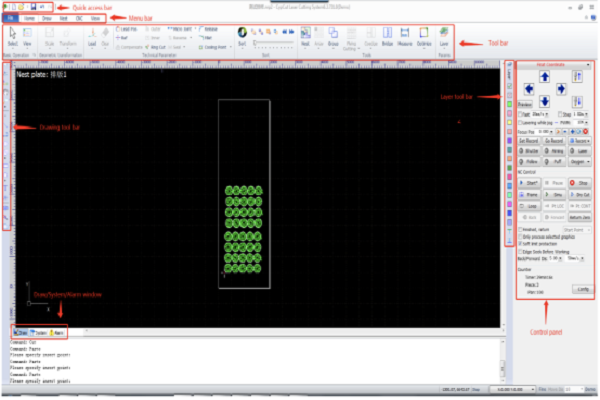
Task: Click the Ring Cut option
Action: (x=155, y=47)
